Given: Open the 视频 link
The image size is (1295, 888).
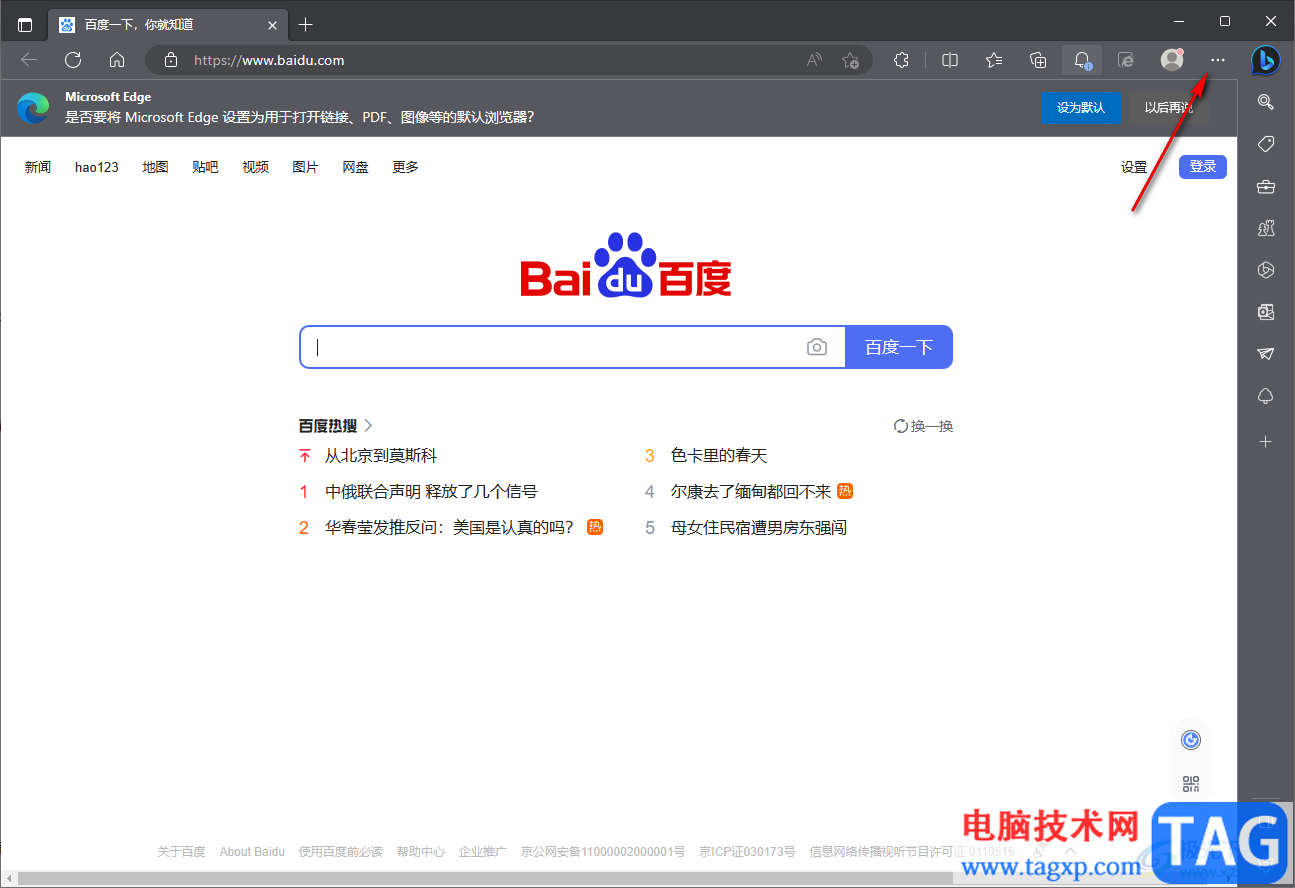Looking at the screenshot, I should pyautogui.click(x=255, y=167).
